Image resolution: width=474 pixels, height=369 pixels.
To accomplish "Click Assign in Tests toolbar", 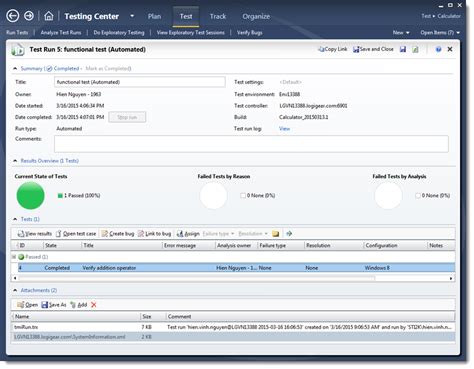I will point(188,234).
